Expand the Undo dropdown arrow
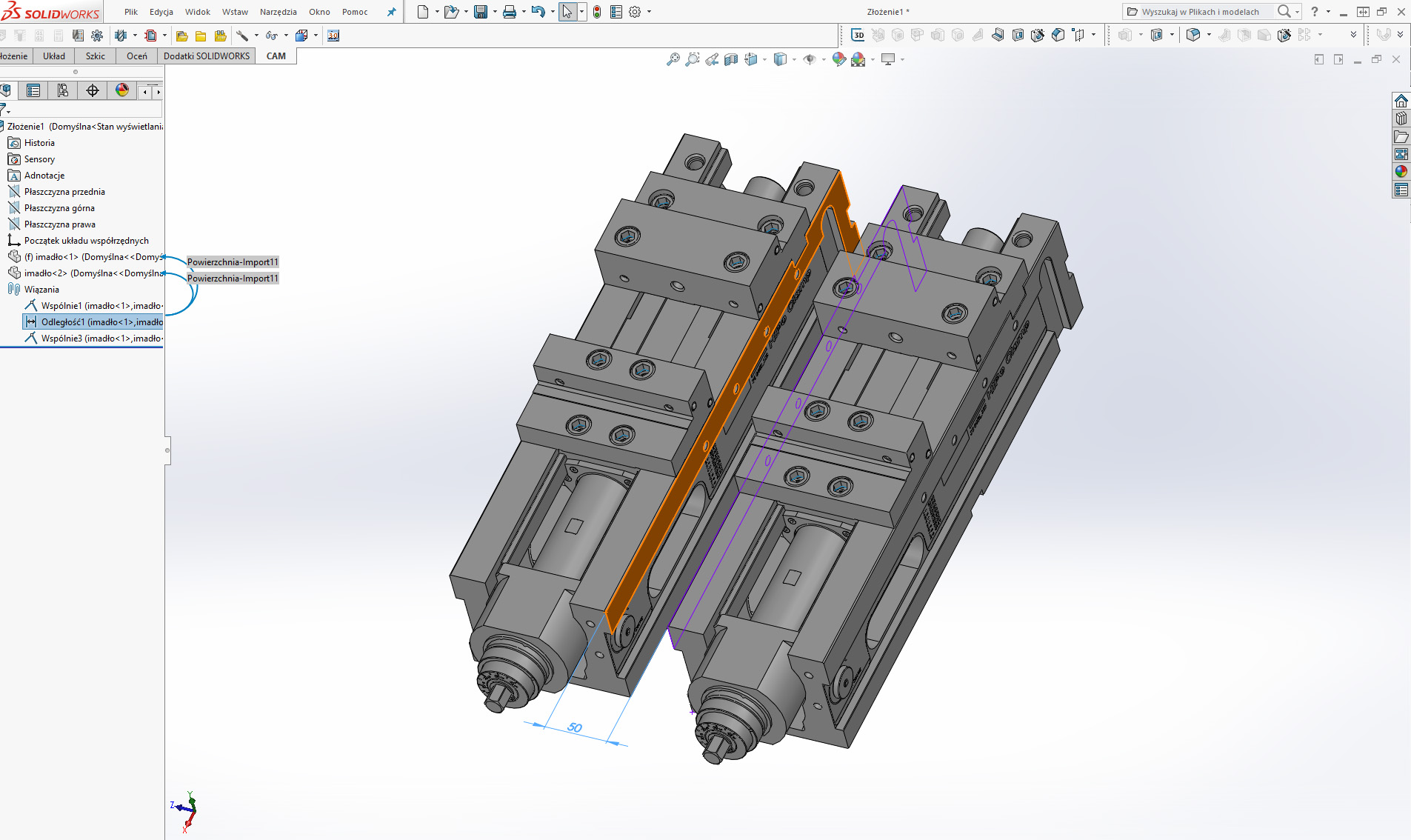The width and height of the screenshot is (1411, 840). click(553, 12)
